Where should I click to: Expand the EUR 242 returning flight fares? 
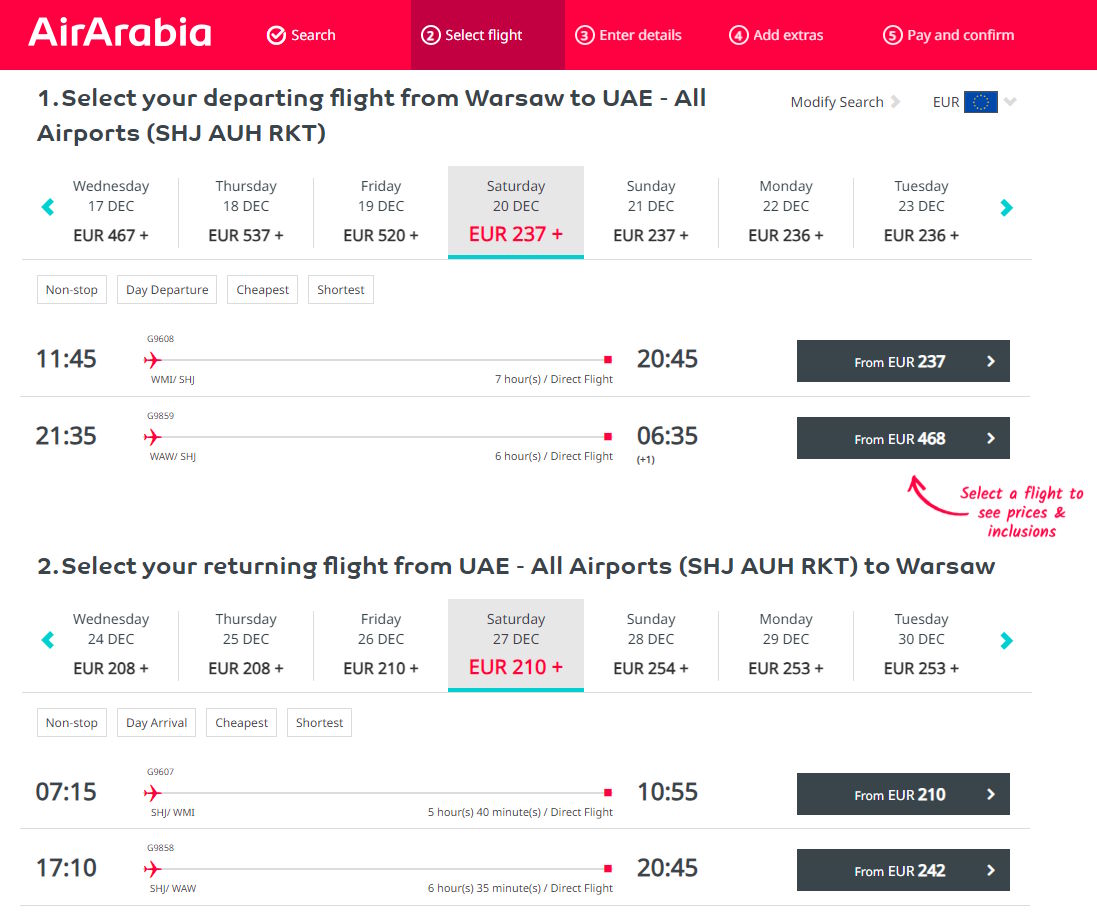pos(902,871)
